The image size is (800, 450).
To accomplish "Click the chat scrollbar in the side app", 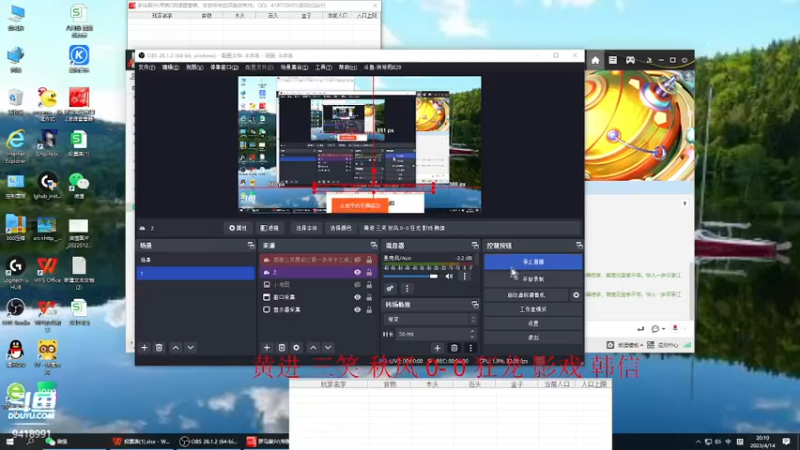I will click(691, 291).
